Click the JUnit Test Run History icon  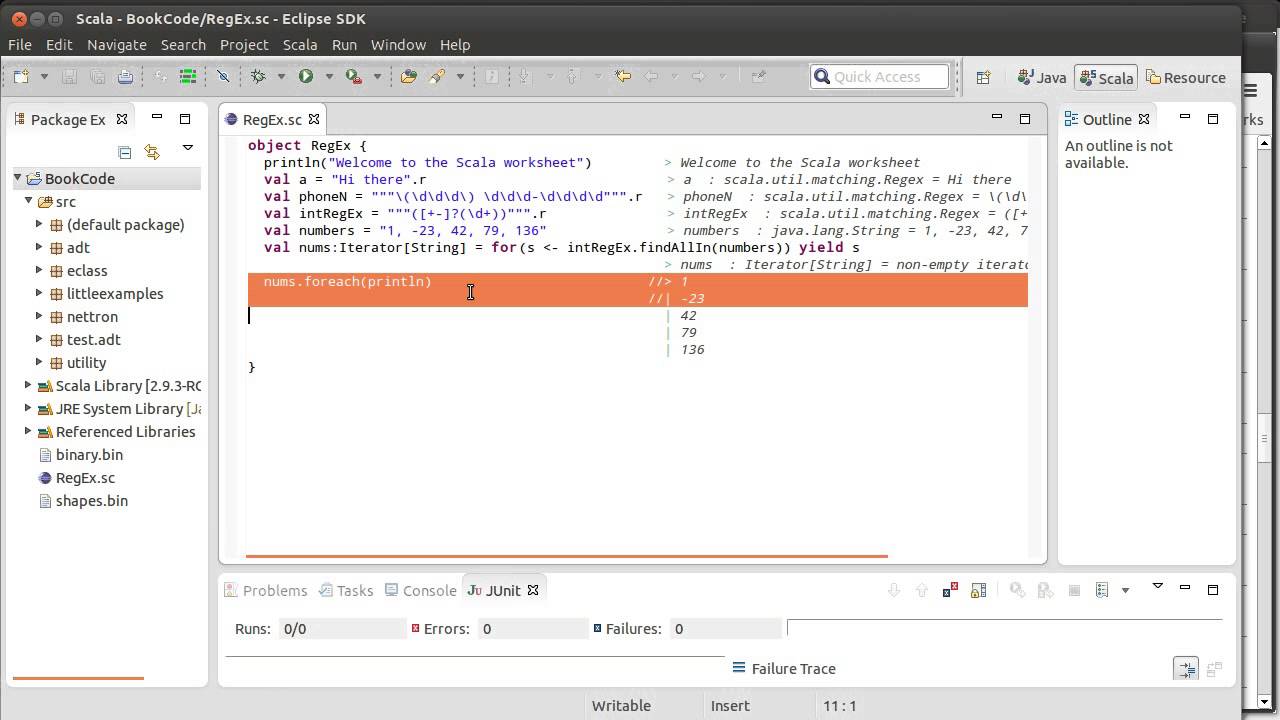(1101, 590)
